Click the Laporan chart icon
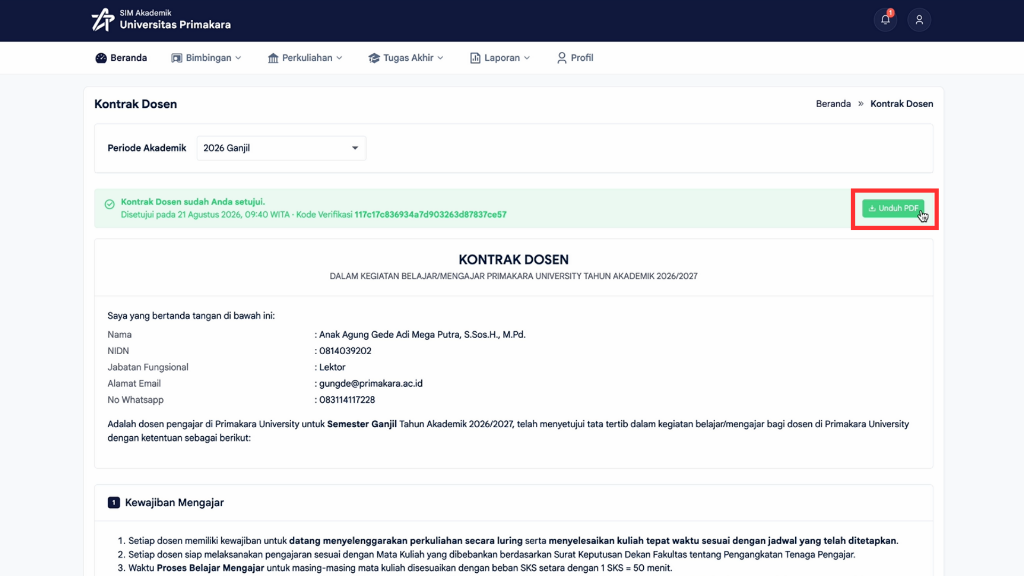This screenshot has height=576, width=1024. 475,58
